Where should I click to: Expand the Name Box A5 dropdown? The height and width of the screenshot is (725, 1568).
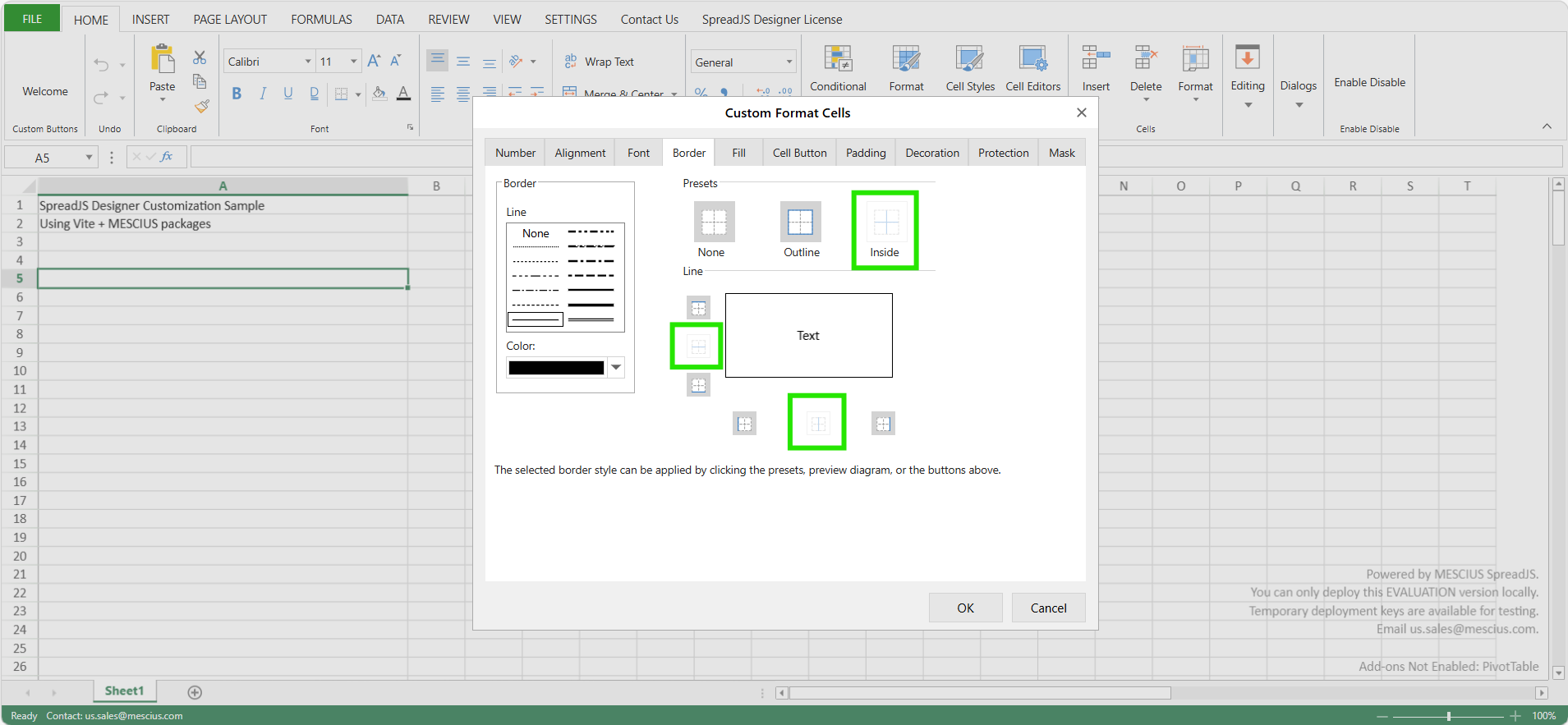[89, 157]
